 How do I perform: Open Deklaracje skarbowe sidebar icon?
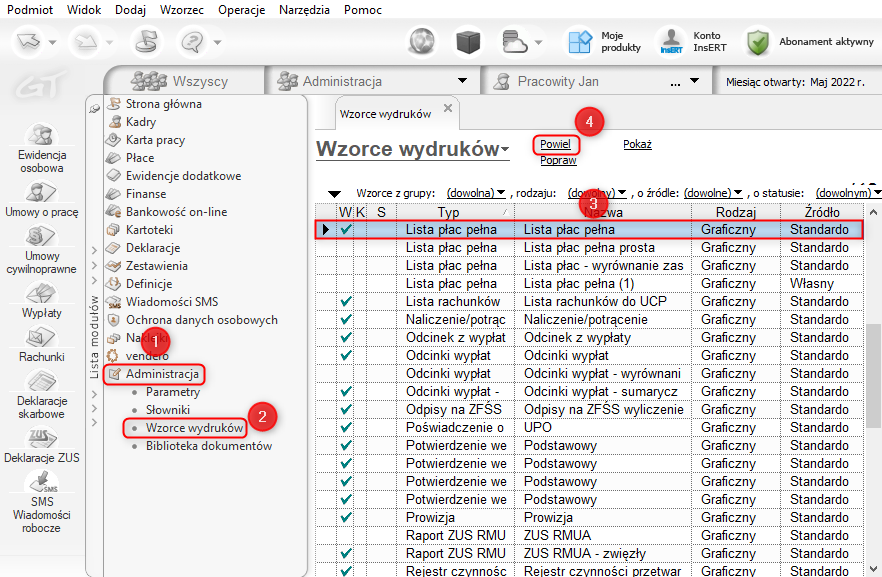pyautogui.click(x=42, y=395)
